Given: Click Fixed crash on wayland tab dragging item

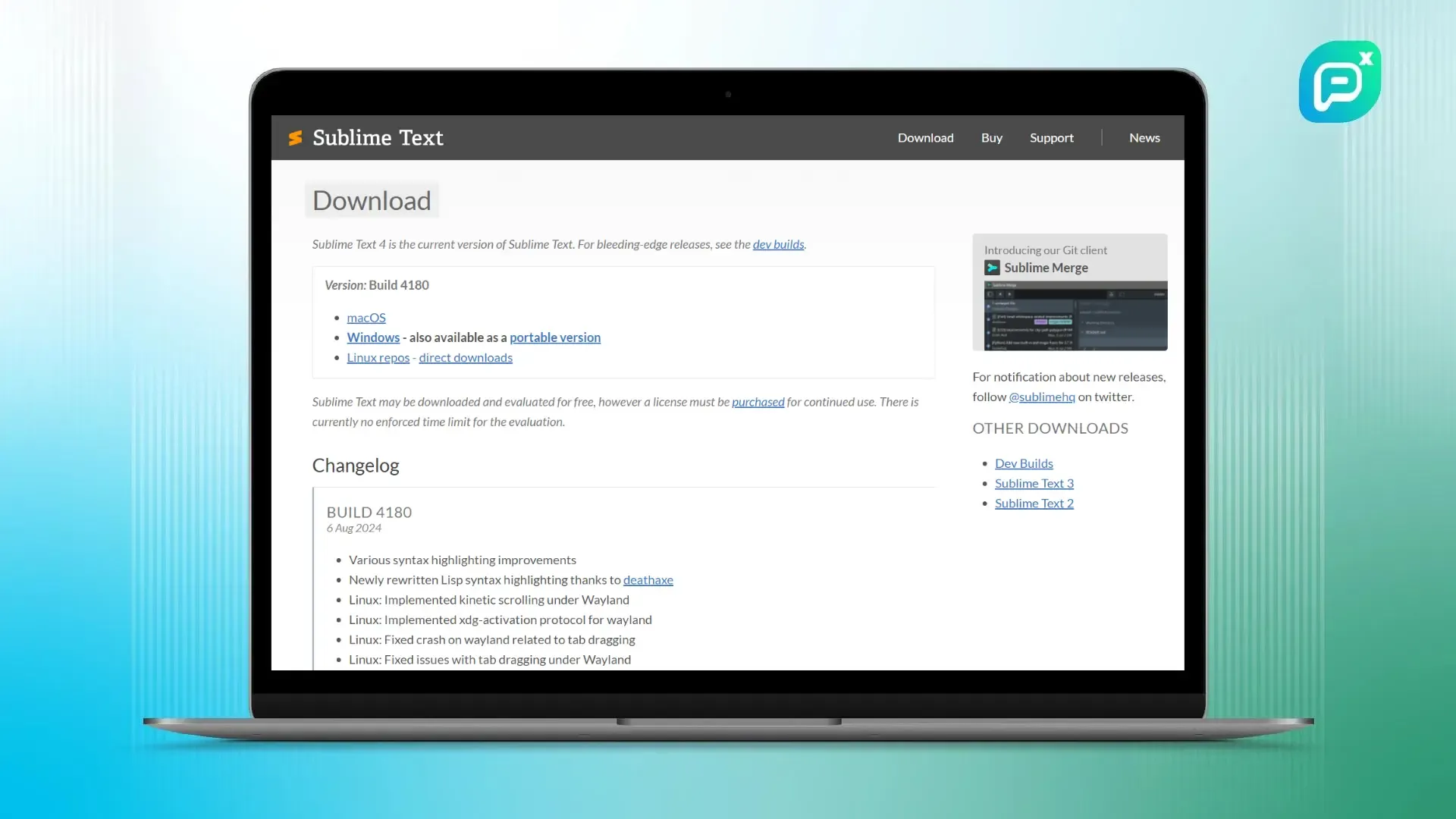Looking at the screenshot, I should tap(492, 640).
